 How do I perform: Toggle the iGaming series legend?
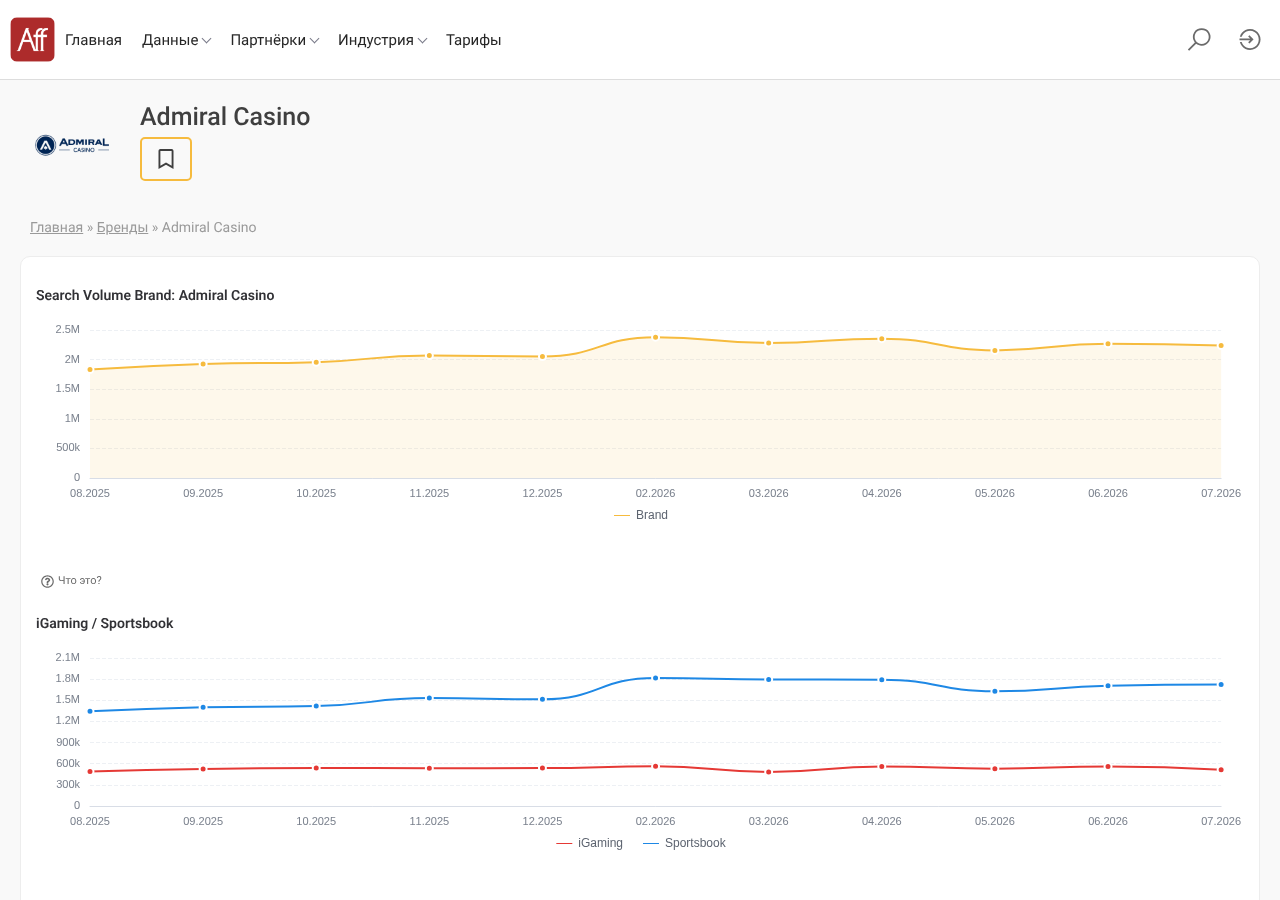[x=589, y=843]
